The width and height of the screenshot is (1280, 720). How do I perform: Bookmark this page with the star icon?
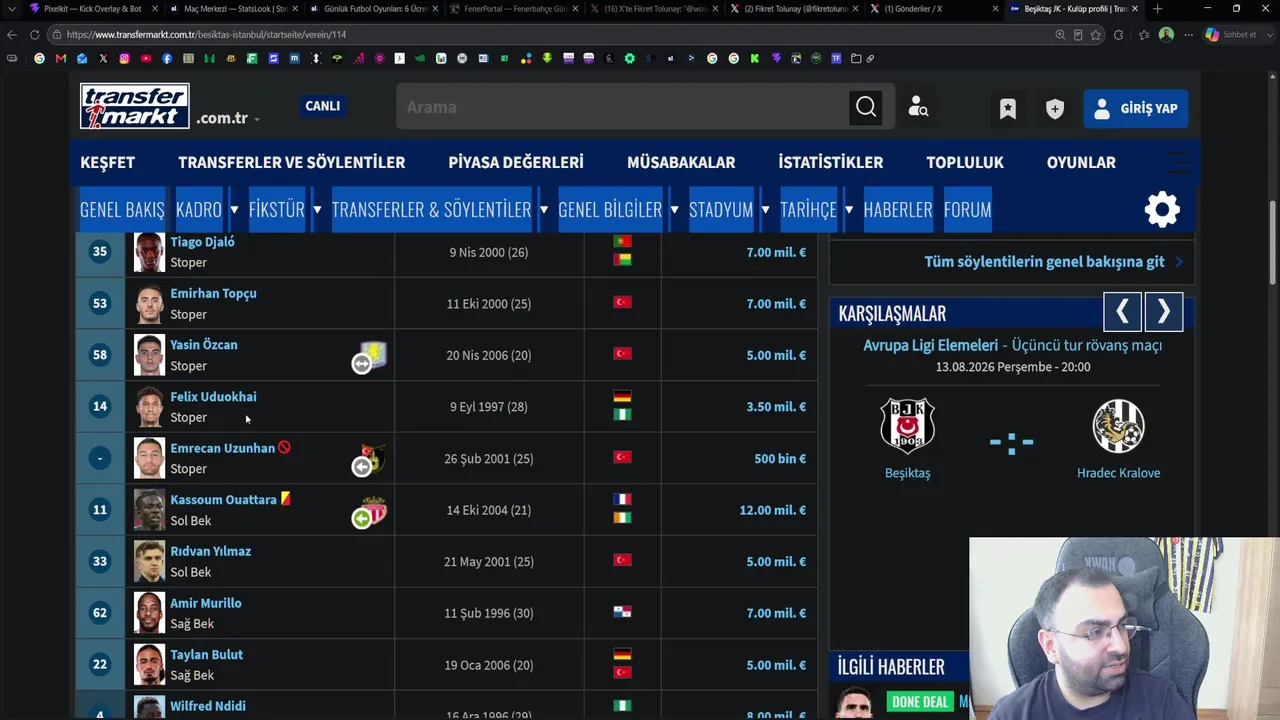pyautogui.click(x=1096, y=34)
